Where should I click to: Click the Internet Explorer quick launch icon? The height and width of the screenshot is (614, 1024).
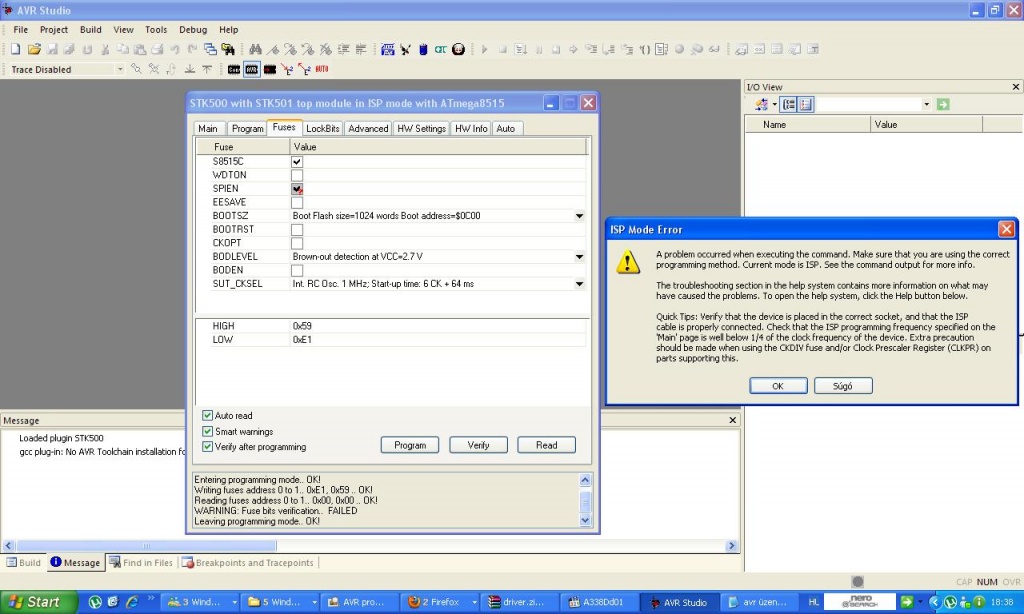point(133,602)
